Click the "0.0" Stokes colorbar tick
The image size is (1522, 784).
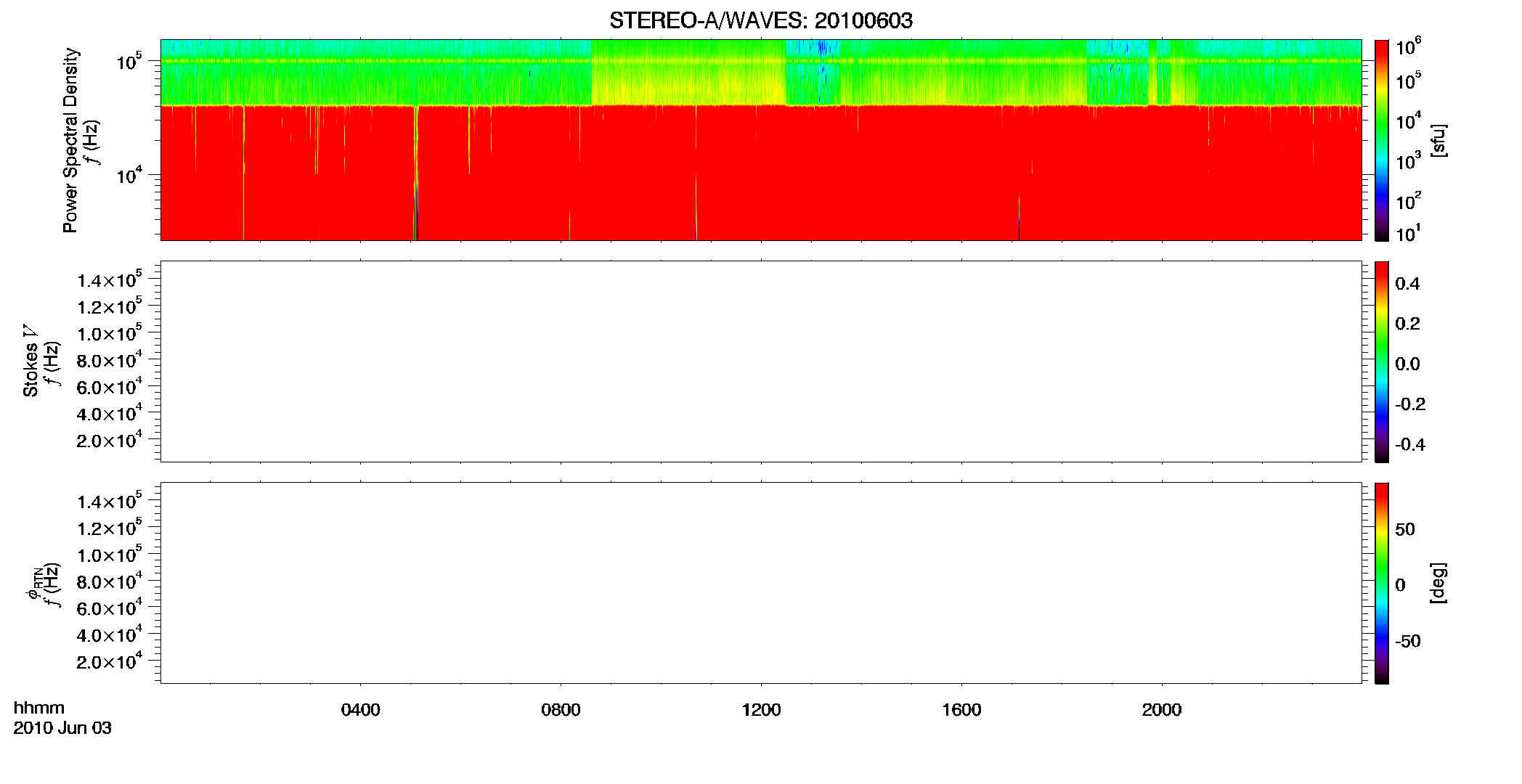coord(1407,364)
